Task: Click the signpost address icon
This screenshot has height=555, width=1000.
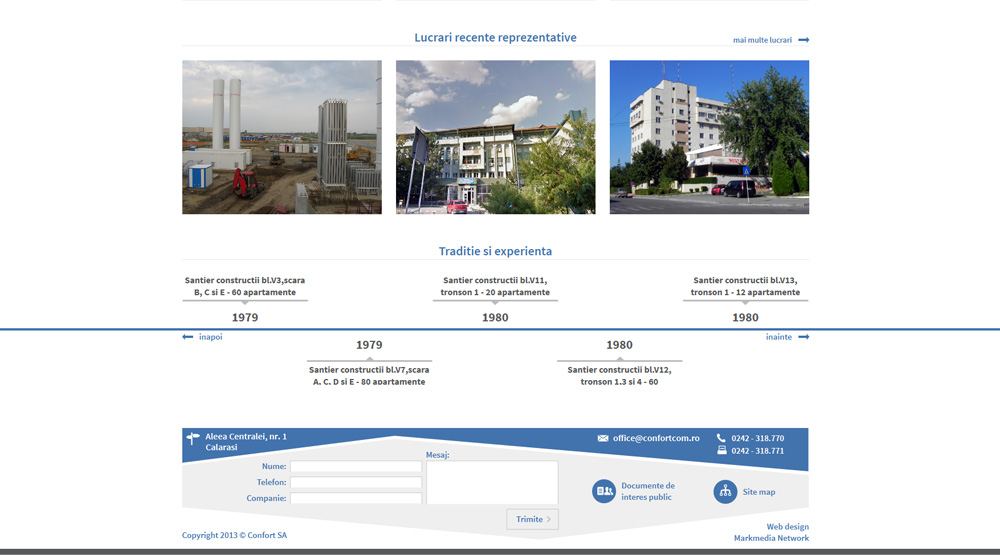Action: [x=193, y=439]
